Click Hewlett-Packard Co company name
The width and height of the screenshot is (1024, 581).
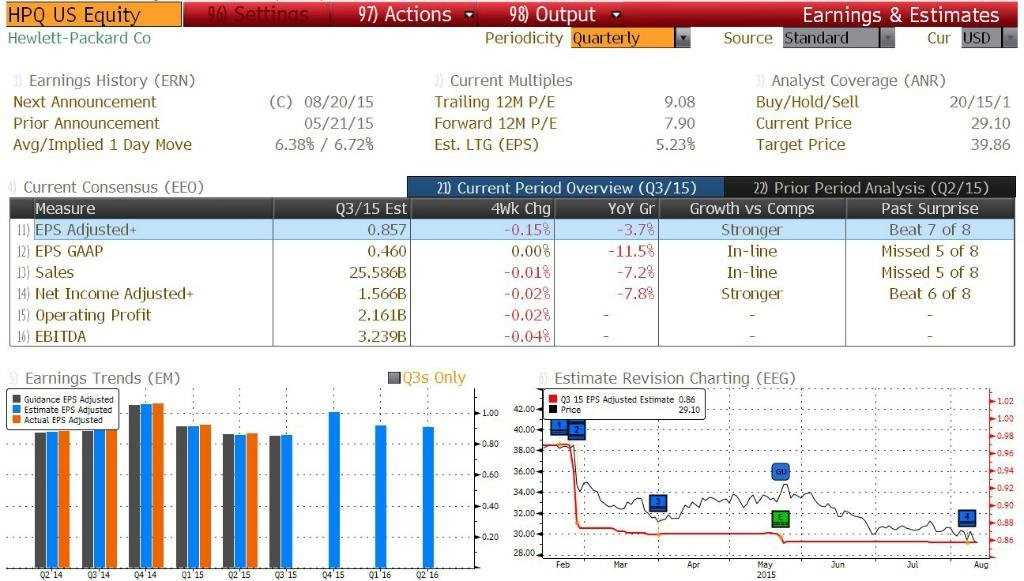tap(79, 38)
